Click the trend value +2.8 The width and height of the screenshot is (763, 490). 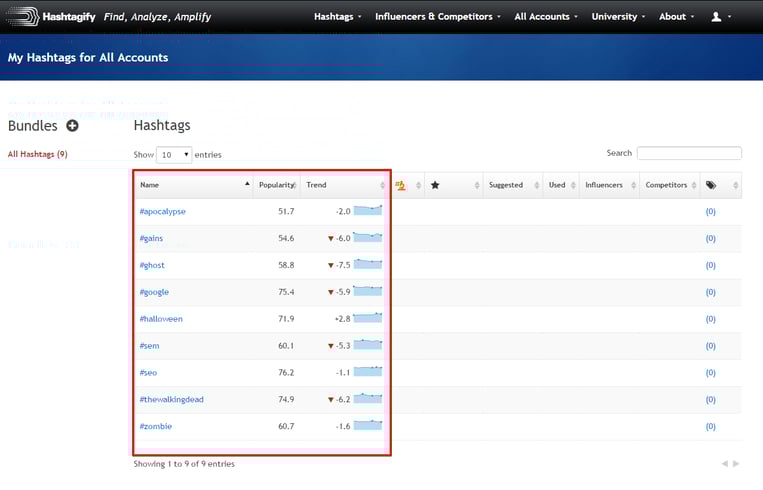pyautogui.click(x=343, y=319)
